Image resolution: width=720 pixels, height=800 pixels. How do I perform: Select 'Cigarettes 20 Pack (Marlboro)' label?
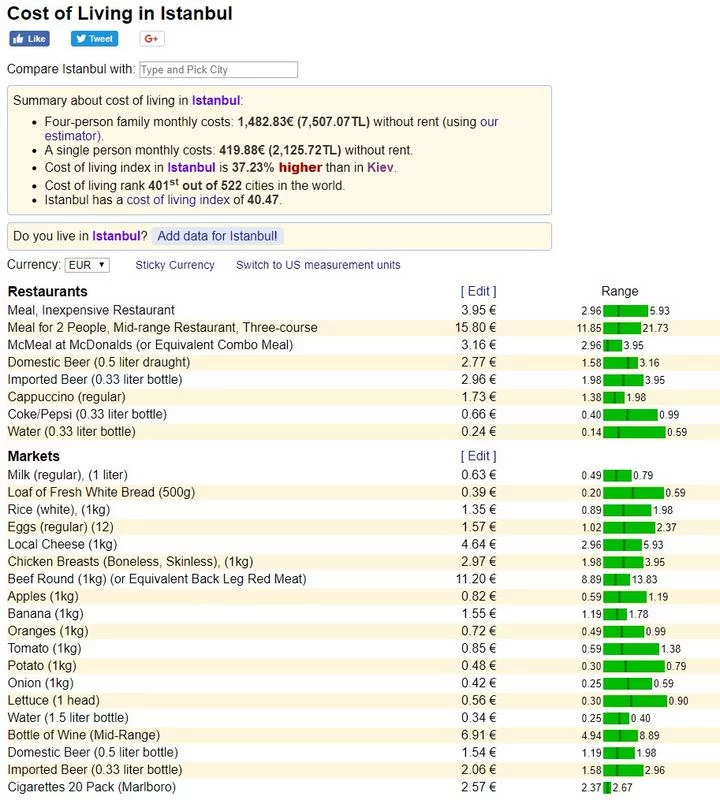tap(91, 787)
